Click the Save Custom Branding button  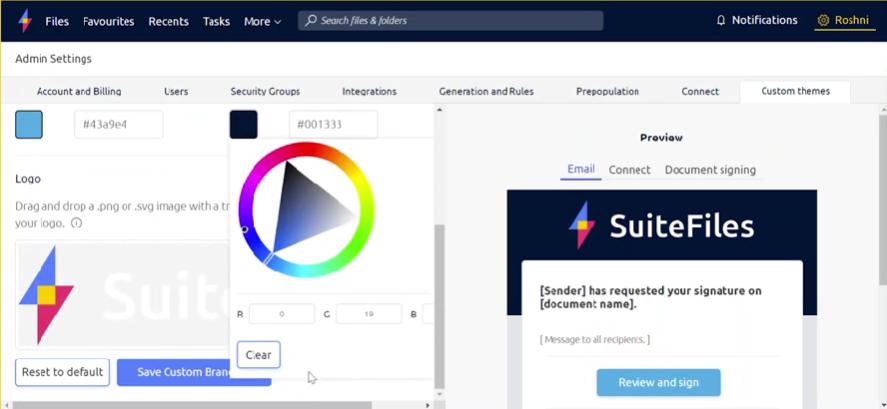pos(194,372)
